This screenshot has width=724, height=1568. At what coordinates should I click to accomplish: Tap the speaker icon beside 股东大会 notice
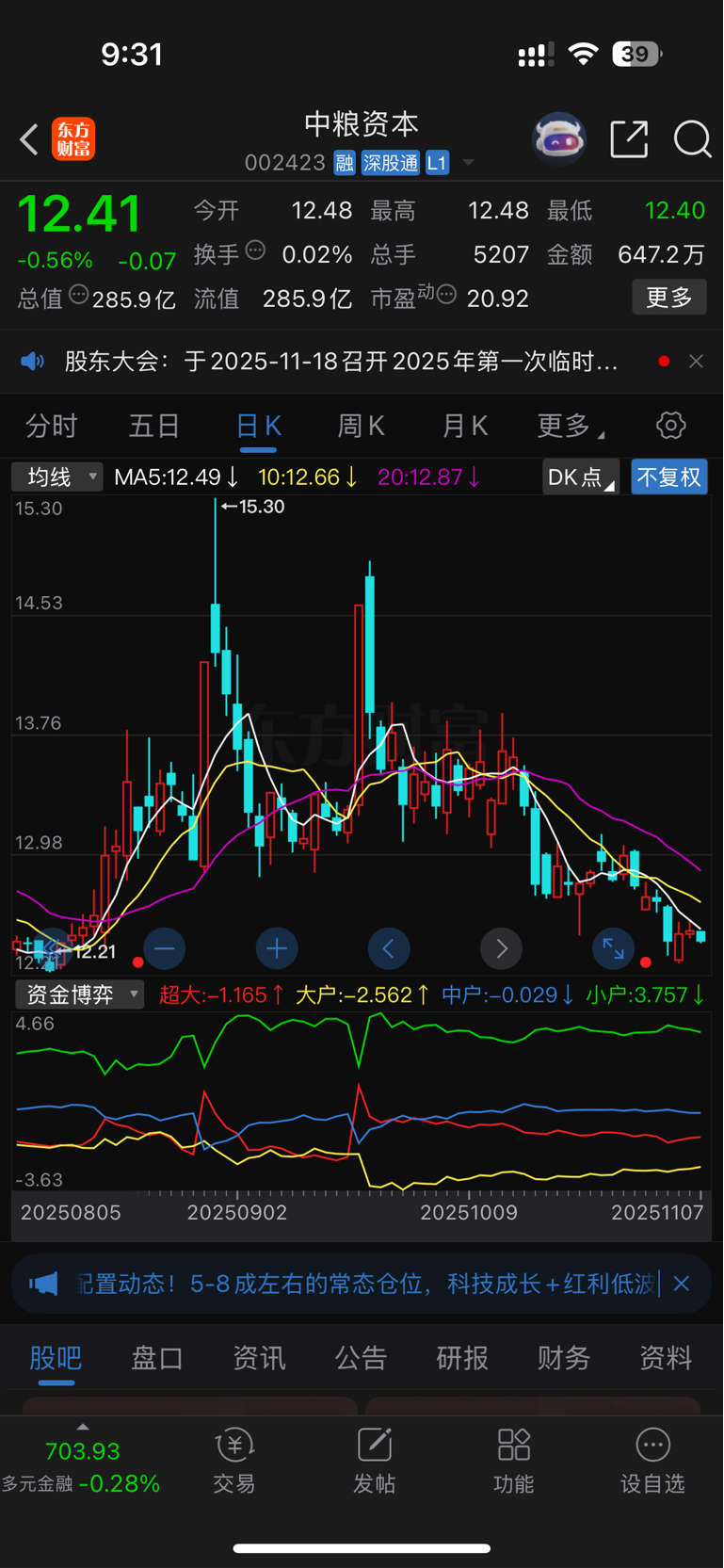[x=33, y=362]
